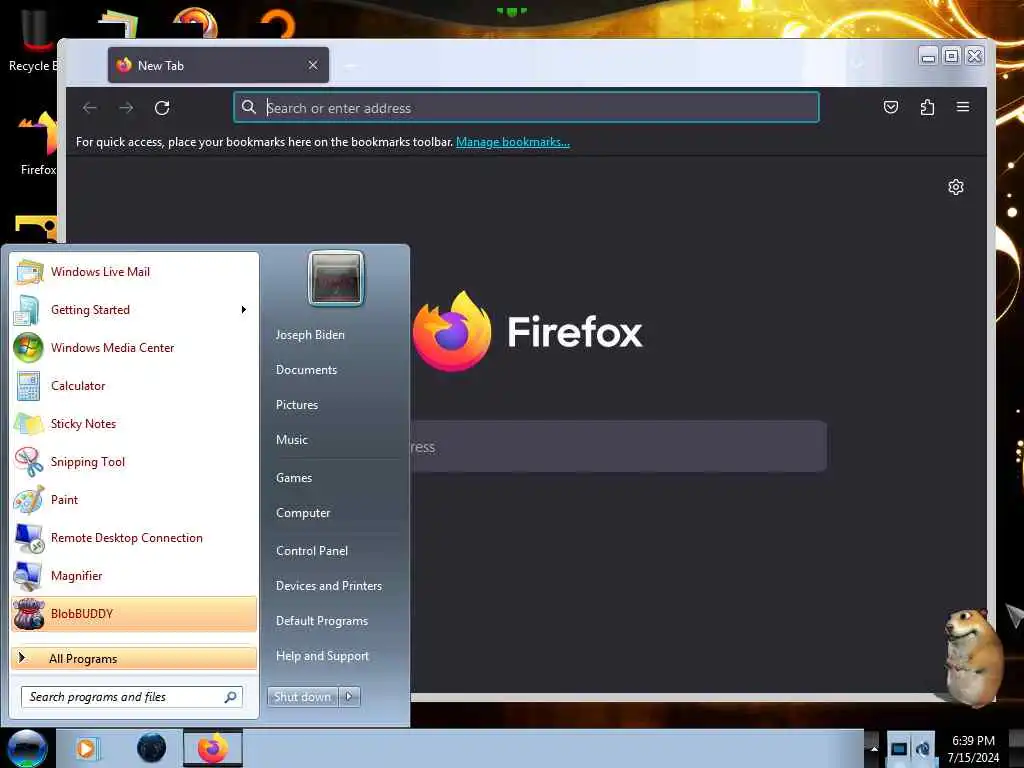Go back in Firefox
1024x768 pixels.
click(90, 108)
